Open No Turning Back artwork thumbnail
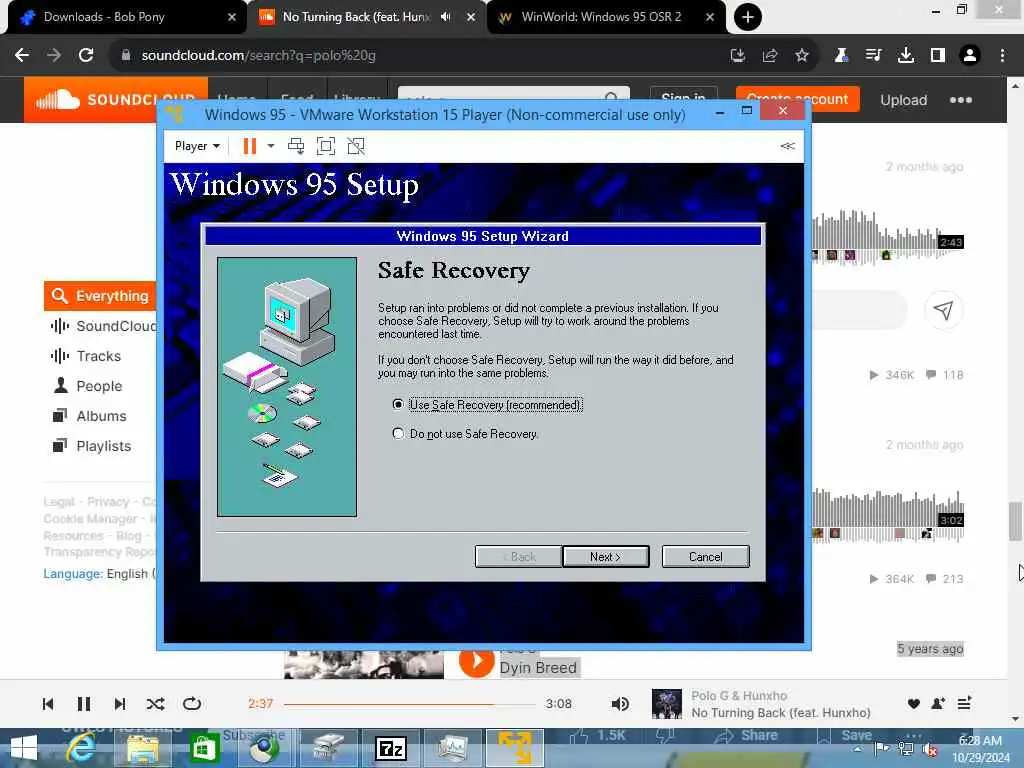The image size is (1024, 768). pyautogui.click(x=667, y=704)
